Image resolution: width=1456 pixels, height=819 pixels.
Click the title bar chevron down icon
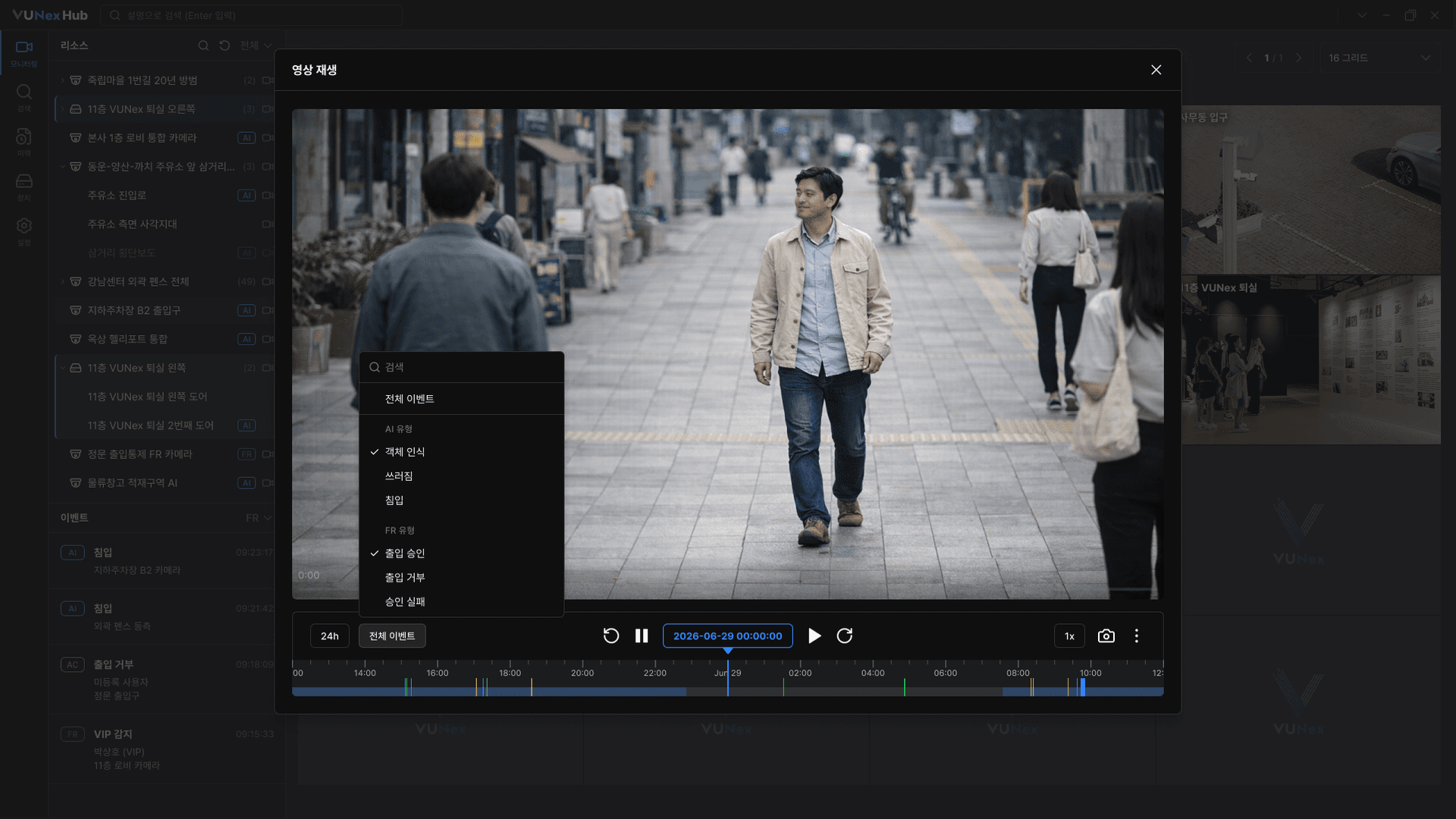click(1362, 15)
